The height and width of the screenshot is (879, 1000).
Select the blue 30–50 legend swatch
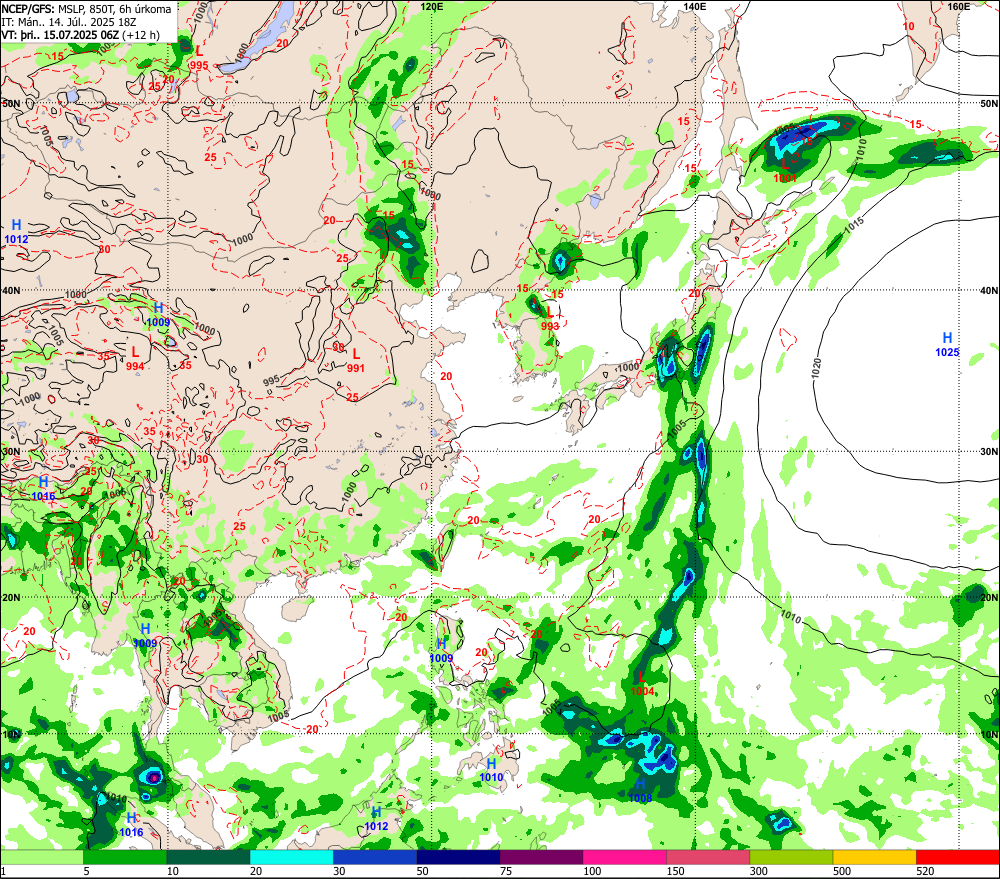tap(375, 857)
